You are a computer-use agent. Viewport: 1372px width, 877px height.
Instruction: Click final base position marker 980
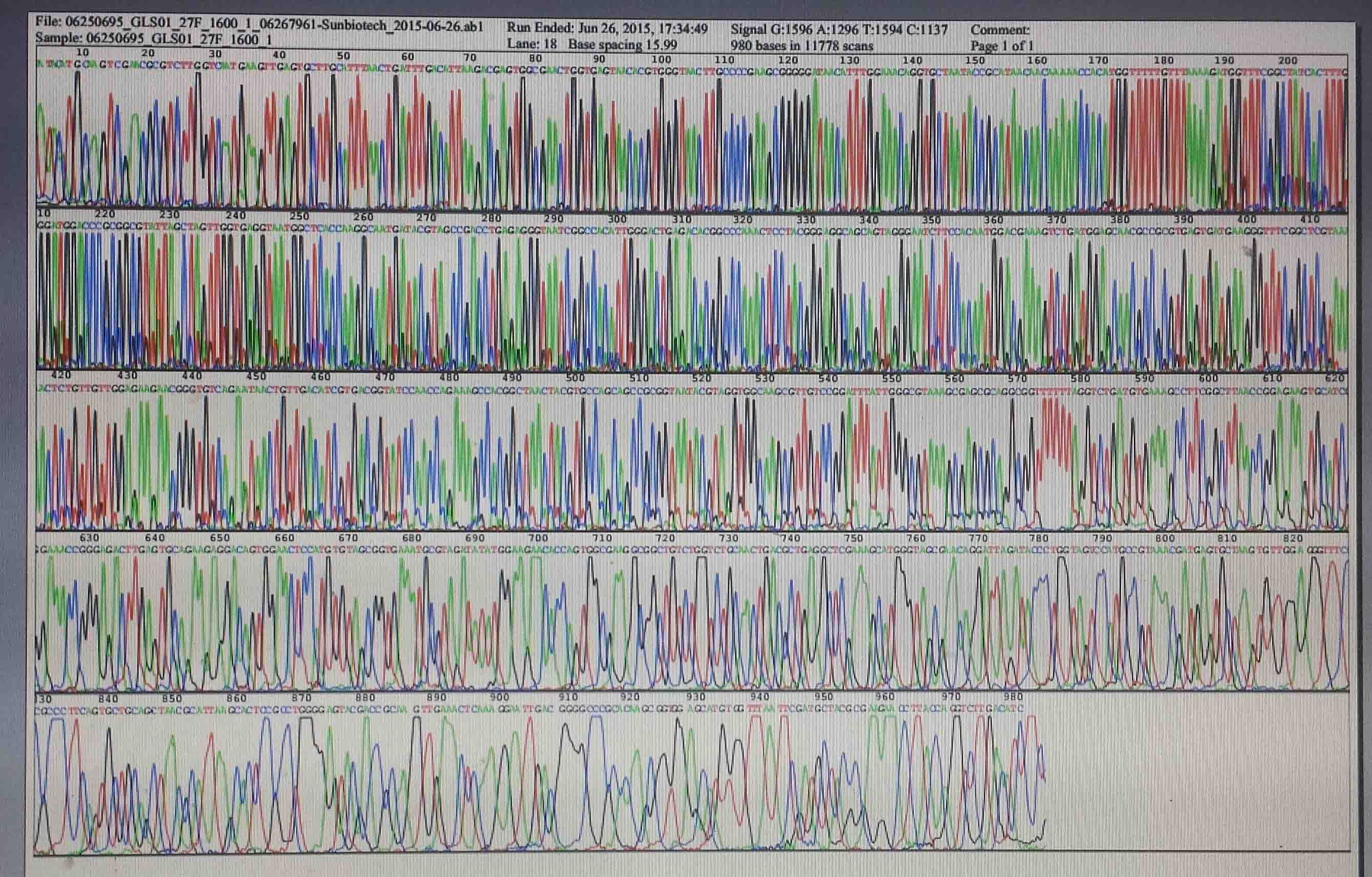pos(1014,696)
